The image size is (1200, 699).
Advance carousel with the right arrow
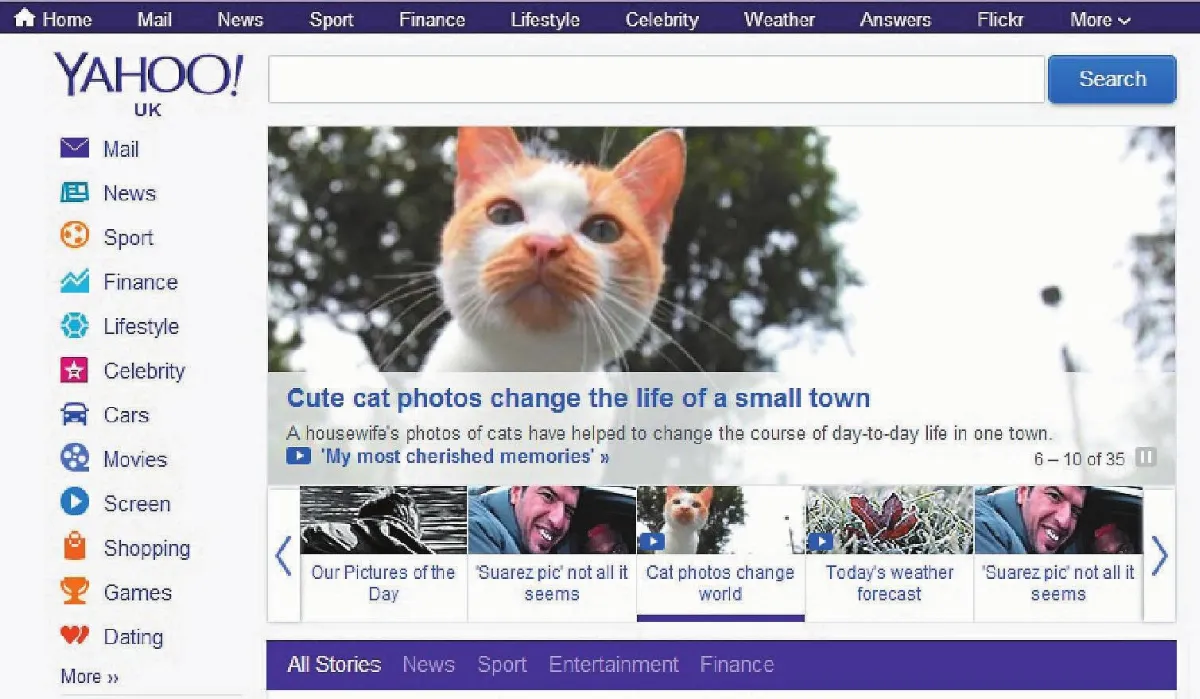point(1159,556)
